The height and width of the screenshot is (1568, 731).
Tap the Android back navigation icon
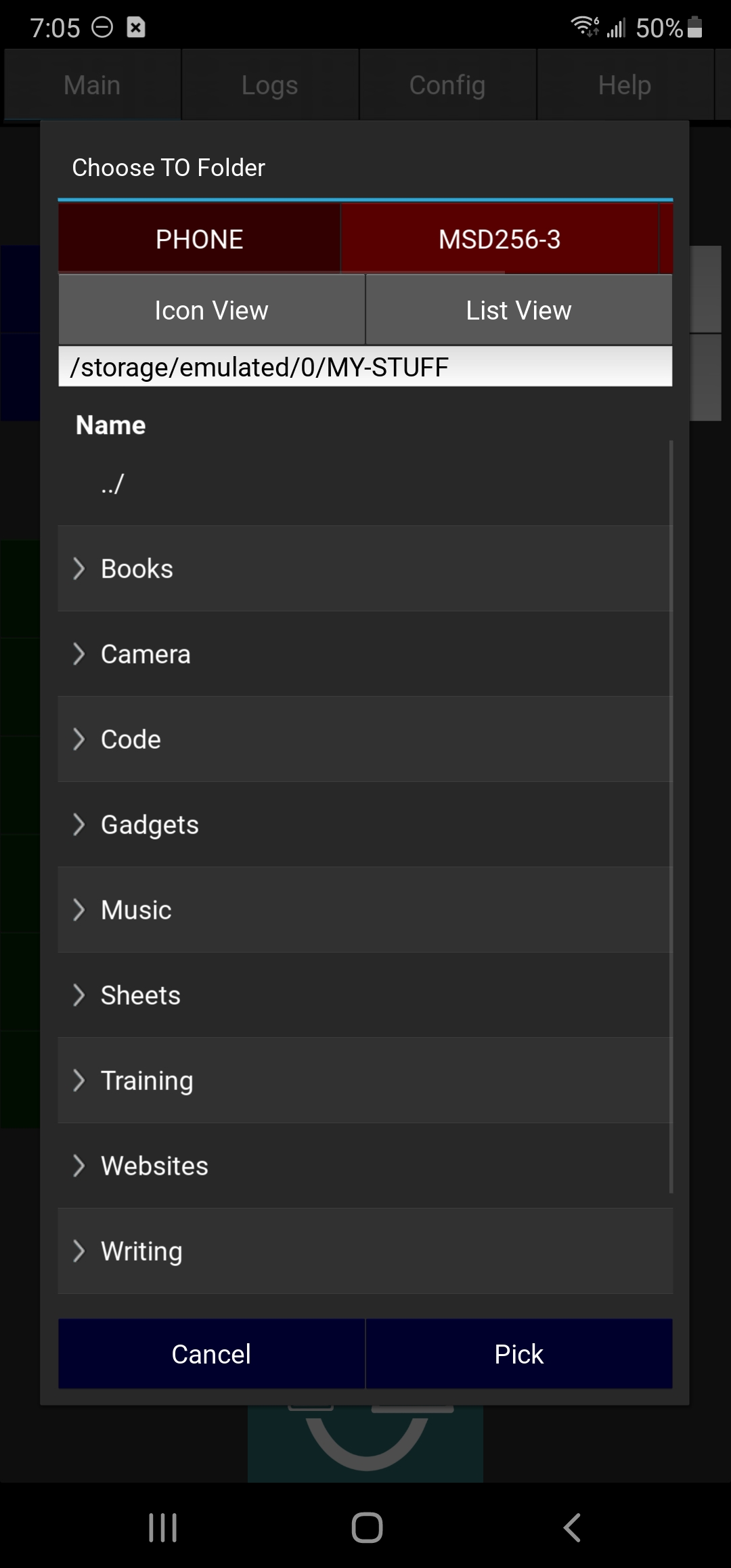(572, 1527)
